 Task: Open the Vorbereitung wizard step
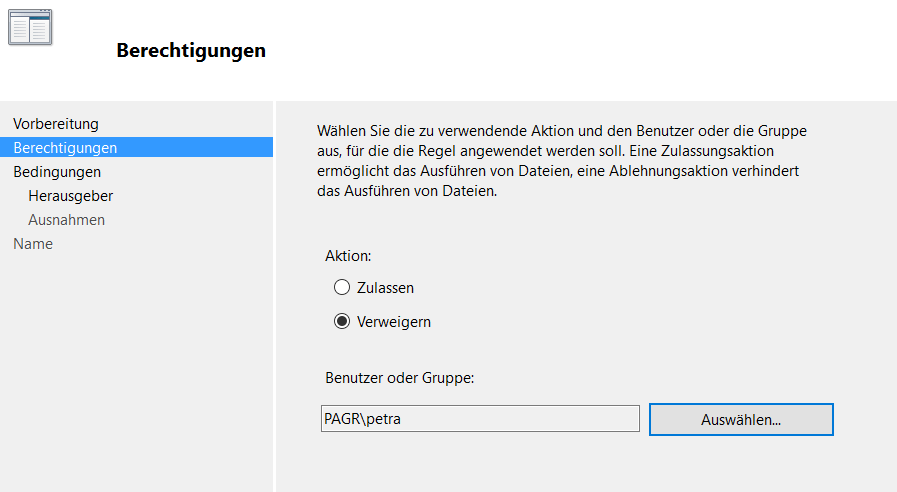tap(55, 124)
